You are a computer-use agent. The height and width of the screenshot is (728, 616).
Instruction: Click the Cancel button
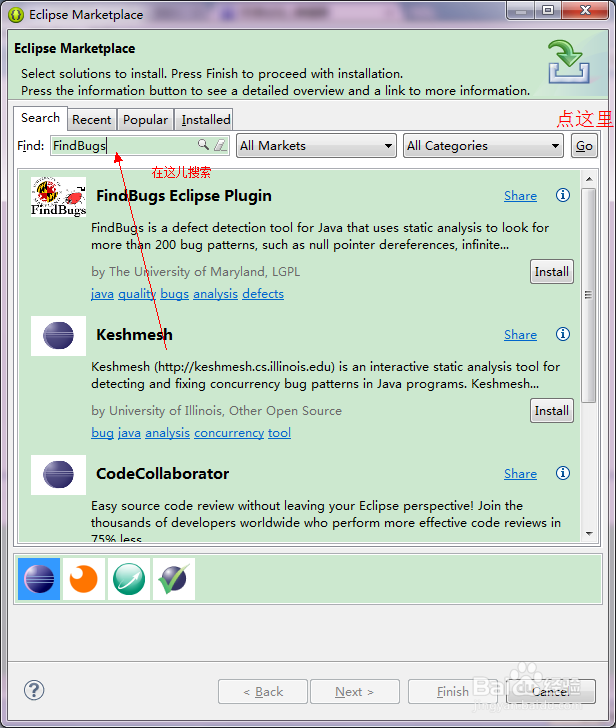(551, 692)
